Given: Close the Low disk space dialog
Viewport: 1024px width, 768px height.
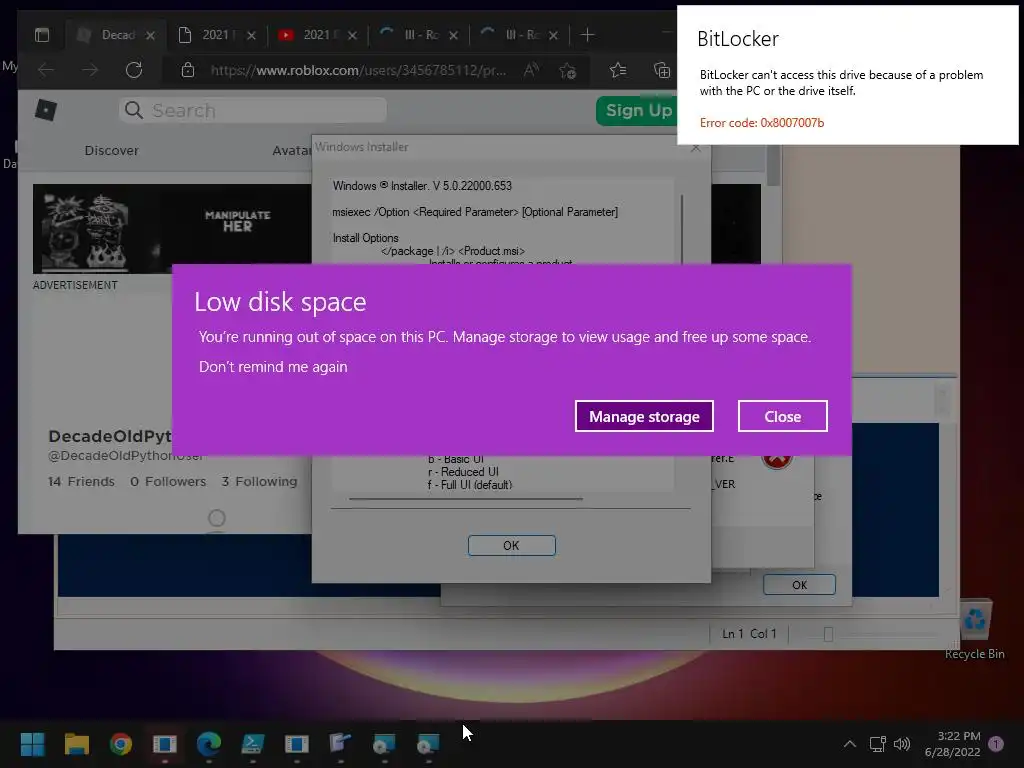Looking at the screenshot, I should [782, 416].
